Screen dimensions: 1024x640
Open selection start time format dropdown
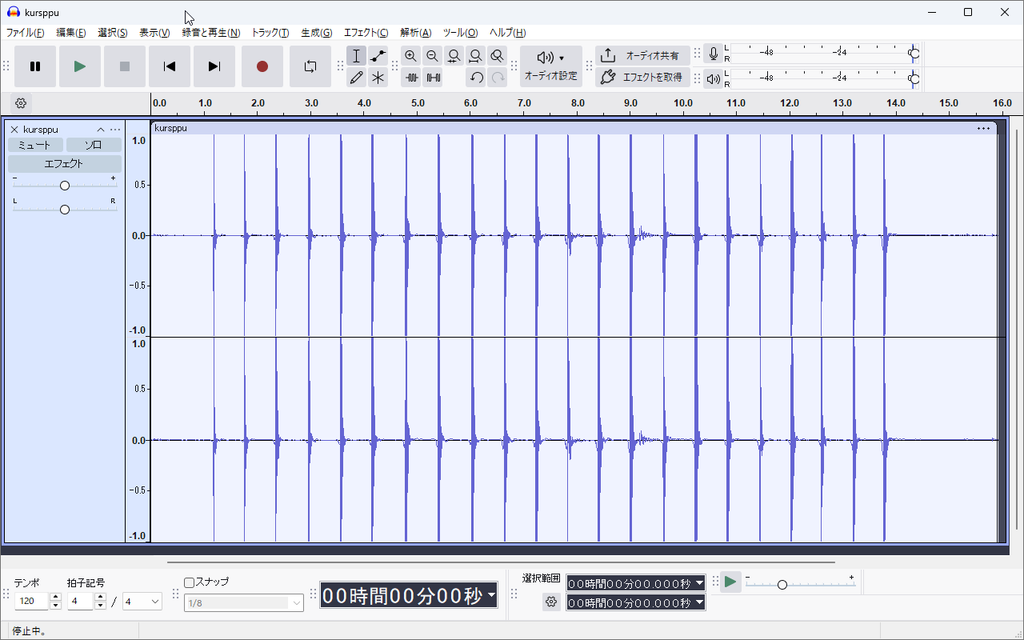[x=699, y=583]
